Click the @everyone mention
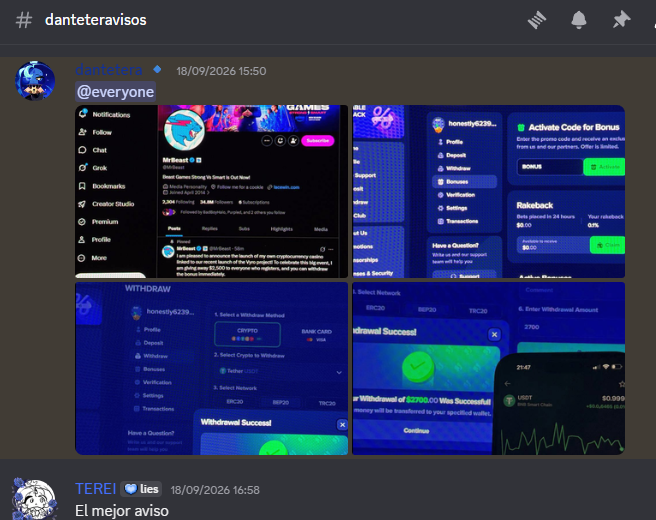656x520 pixels. pyautogui.click(x=115, y=92)
